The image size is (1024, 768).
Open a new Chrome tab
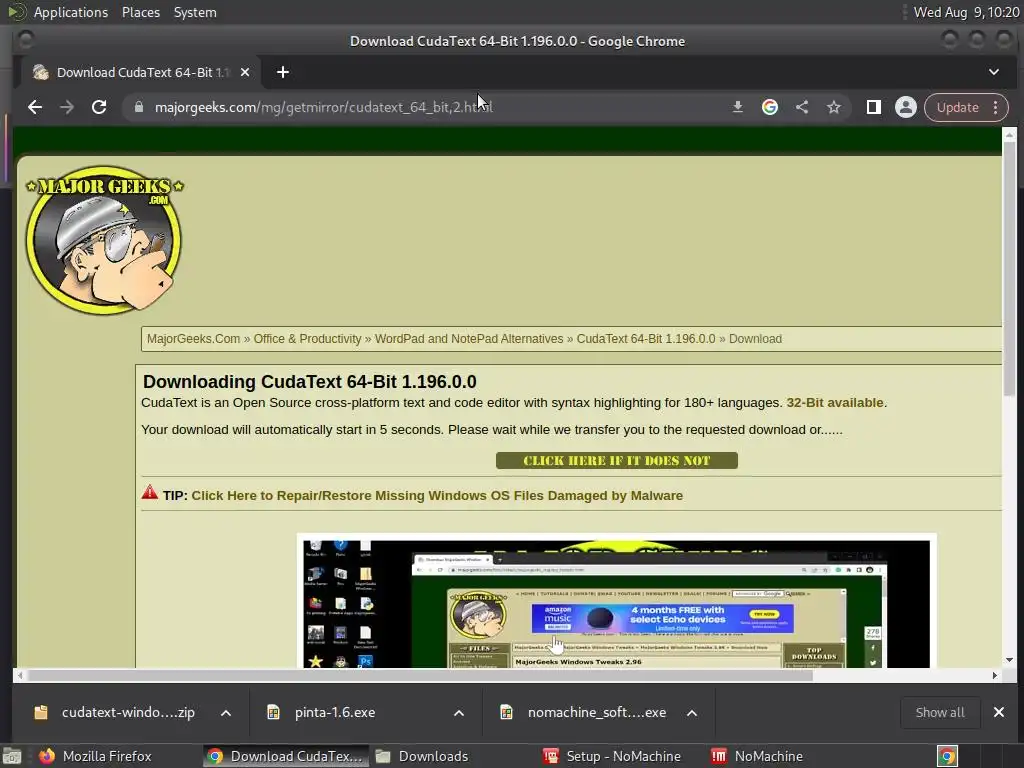pyautogui.click(x=283, y=72)
